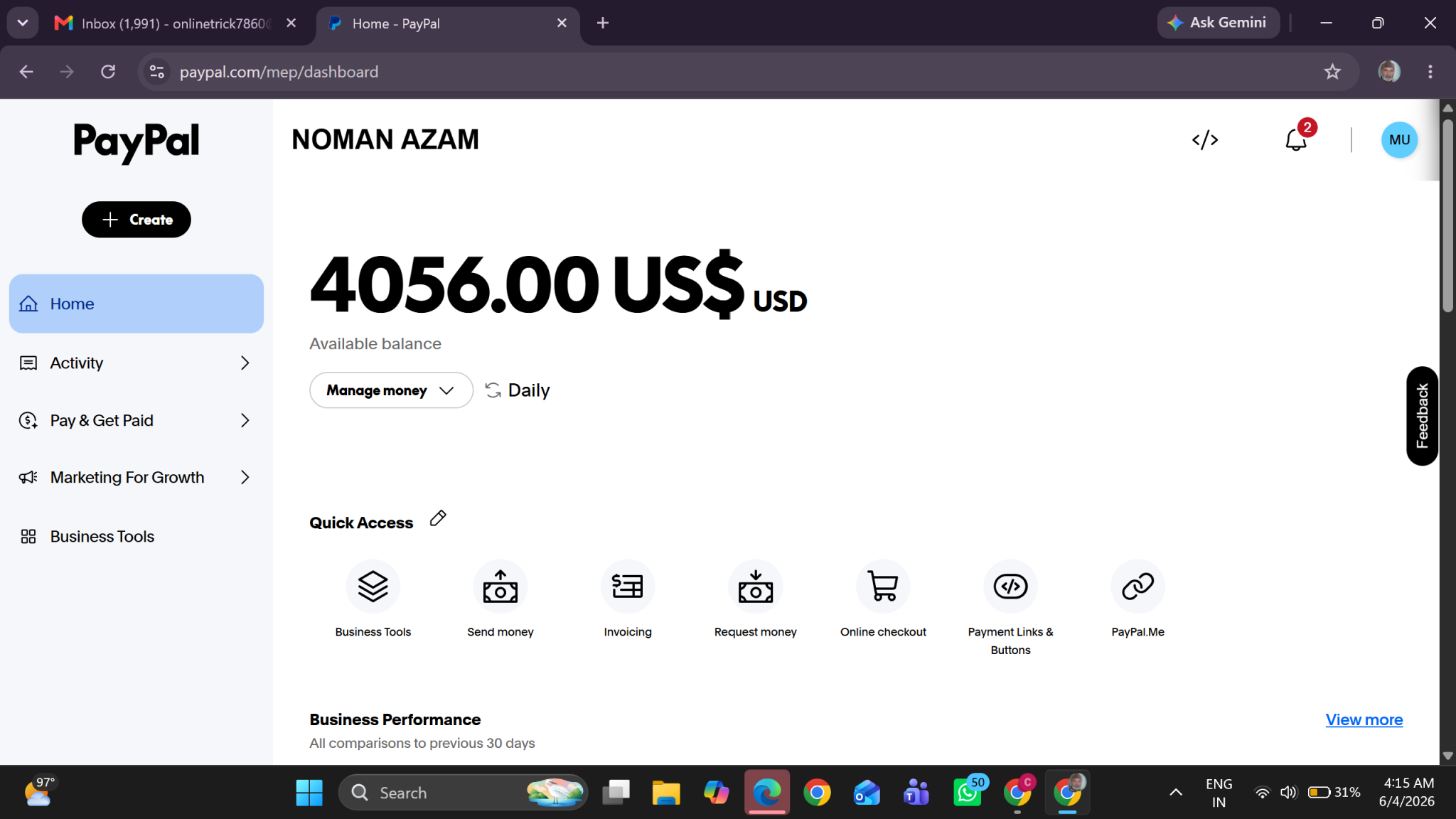Image resolution: width=1456 pixels, height=819 pixels.
Task: Expand the Manage money dropdown
Action: (391, 390)
